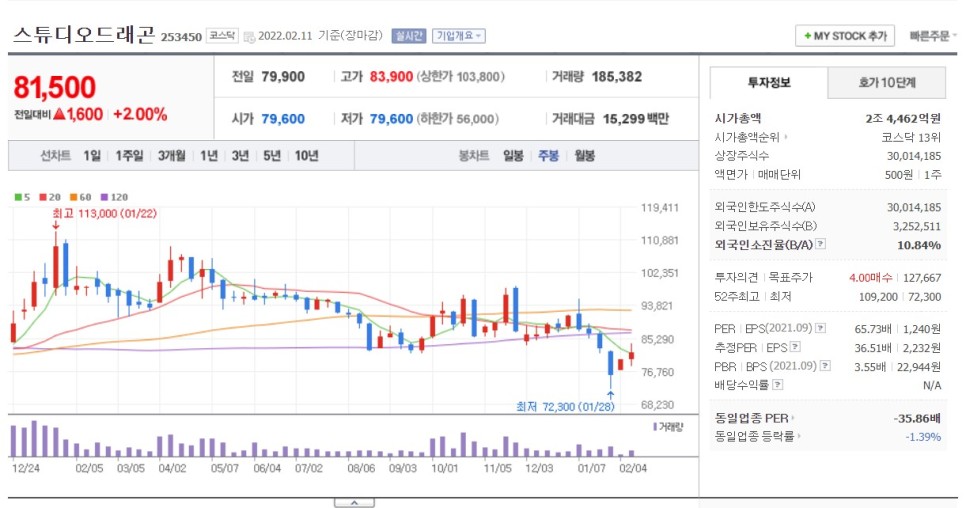The image size is (966, 508).
Task: Click the -1.39% sector change value
Action: [x=923, y=437]
